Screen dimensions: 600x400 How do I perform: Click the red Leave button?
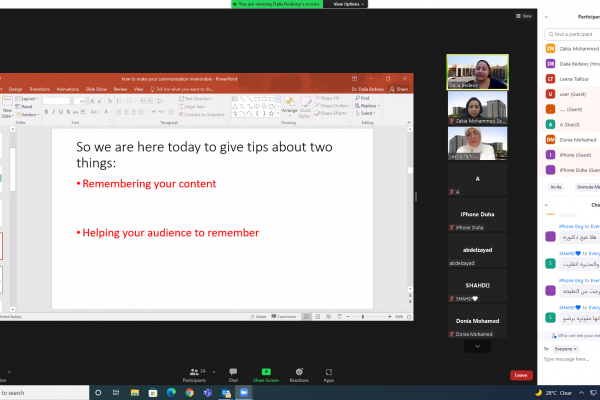(520, 375)
